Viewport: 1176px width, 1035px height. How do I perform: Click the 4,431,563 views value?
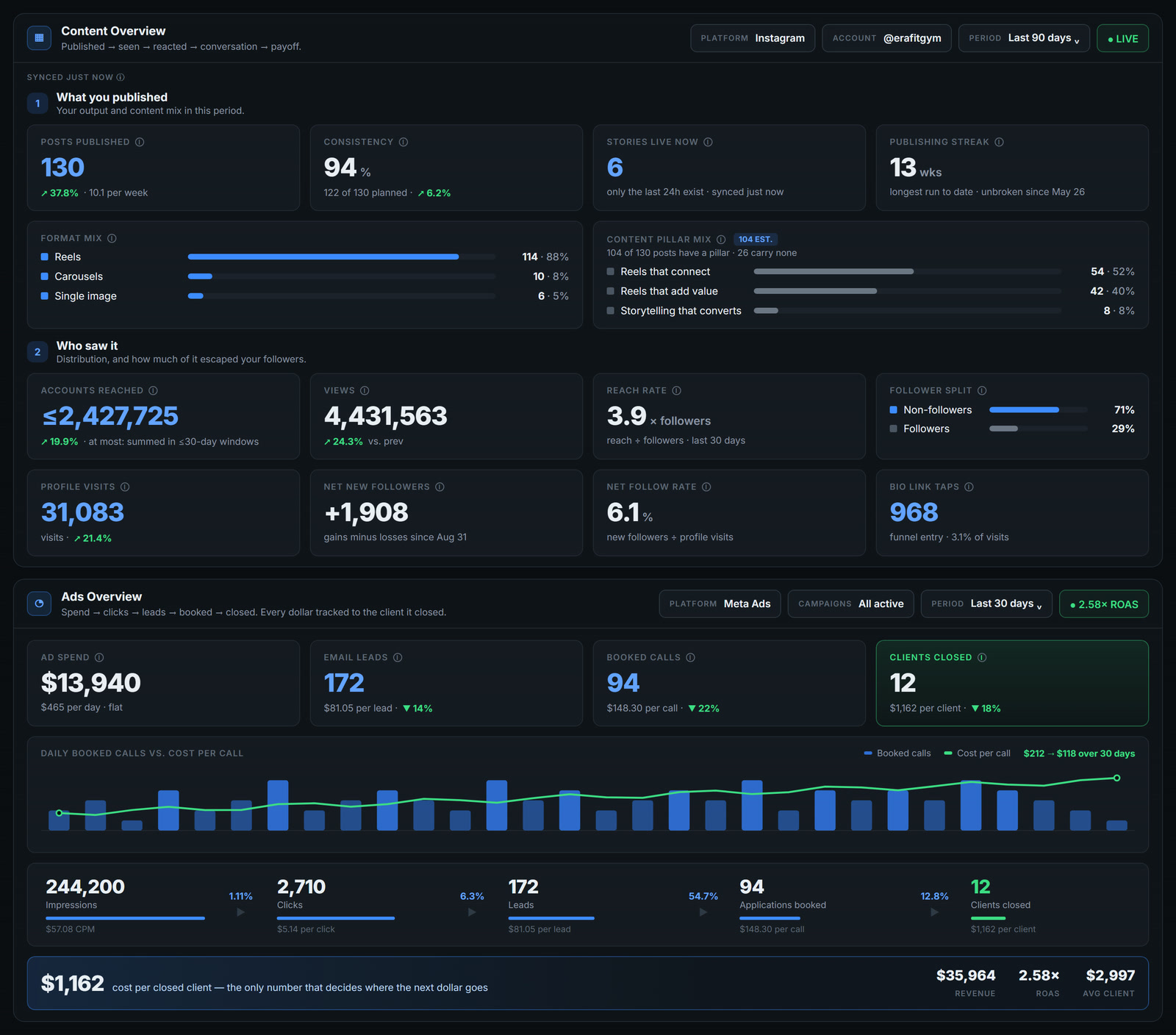click(385, 416)
